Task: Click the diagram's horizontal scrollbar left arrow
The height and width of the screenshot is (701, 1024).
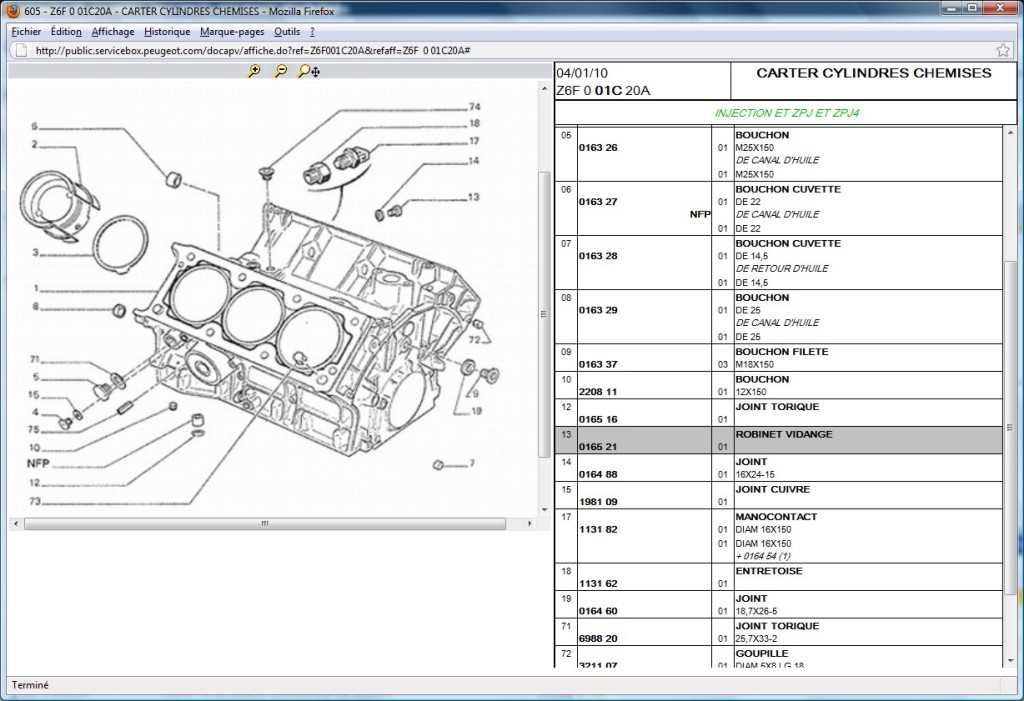Action: click(17, 523)
